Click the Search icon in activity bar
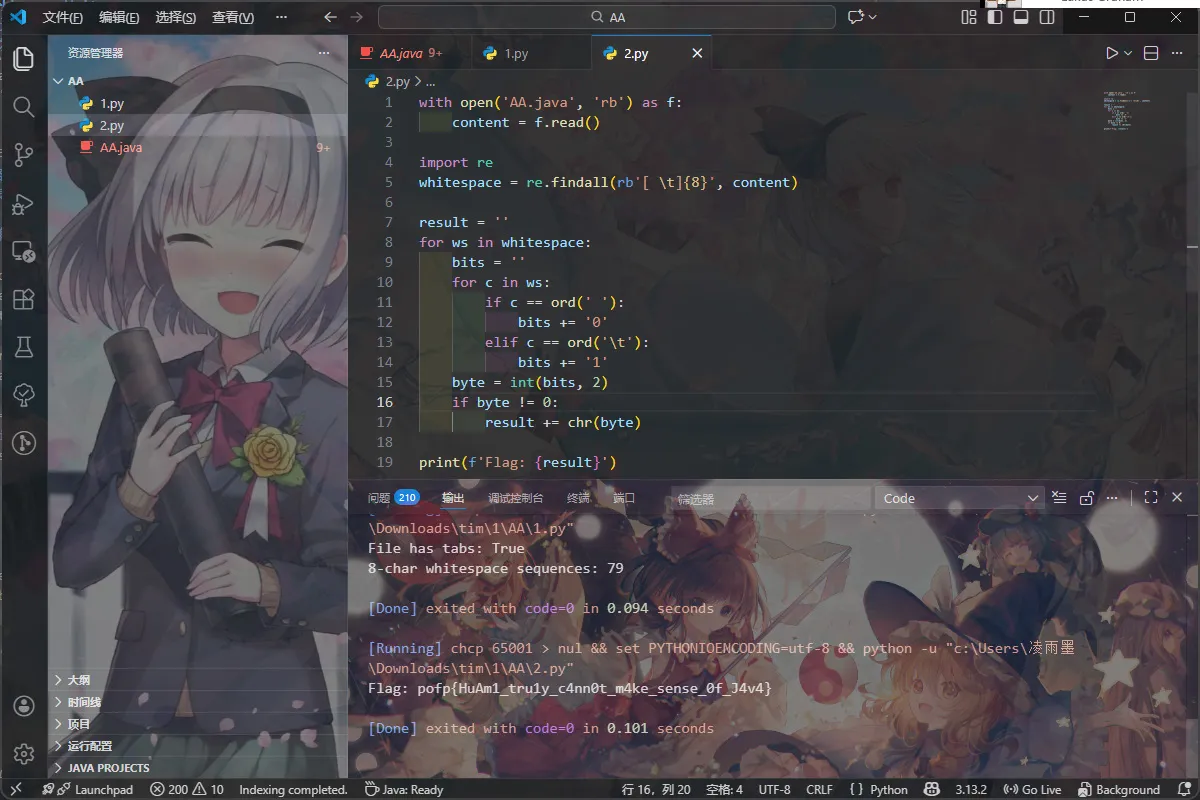 tap(23, 106)
